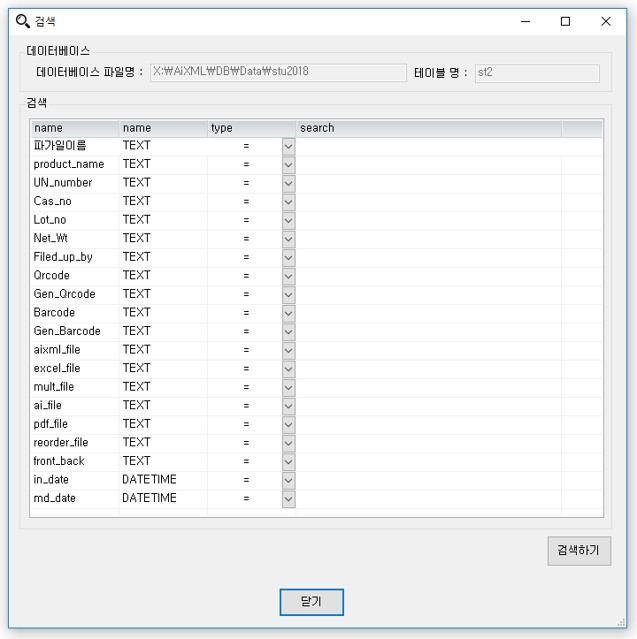Expand the Cas_no comparison type dropdown
637x639 pixels.
coord(288,202)
